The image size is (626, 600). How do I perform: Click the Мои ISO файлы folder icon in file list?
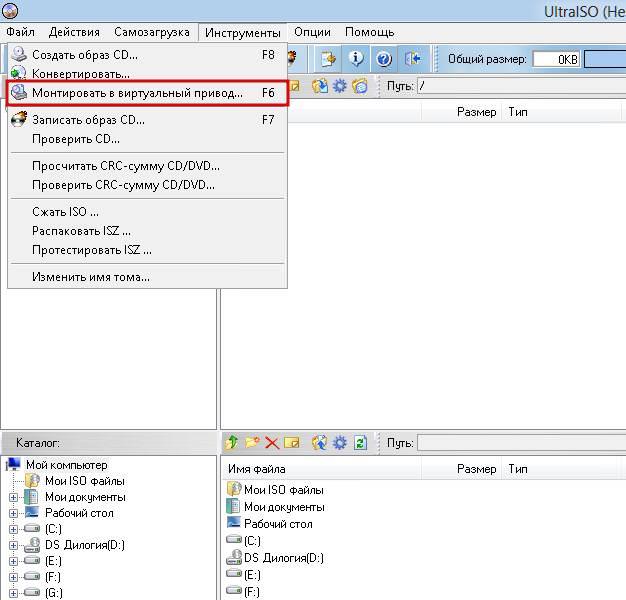click(234, 489)
